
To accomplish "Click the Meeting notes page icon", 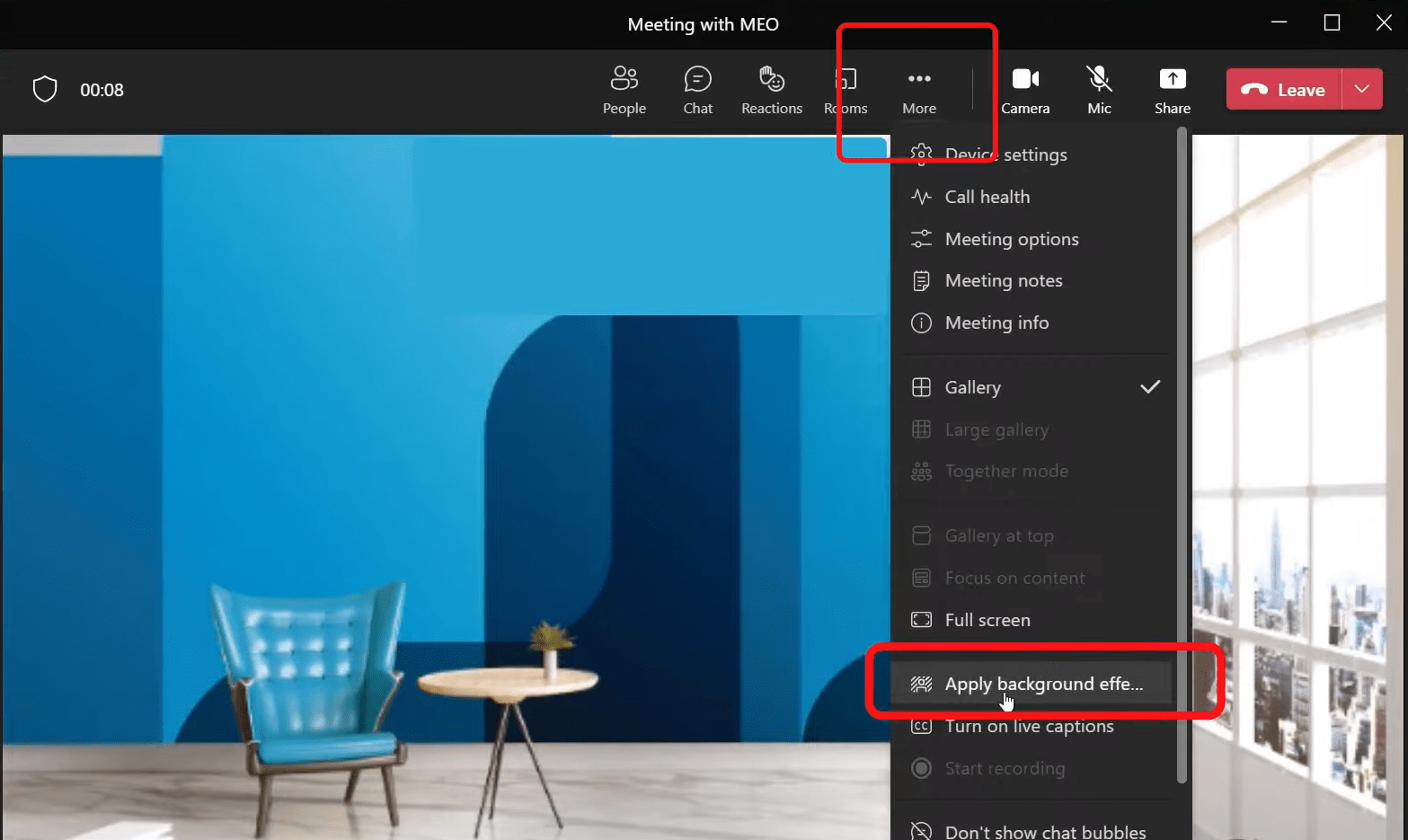I will point(921,281).
